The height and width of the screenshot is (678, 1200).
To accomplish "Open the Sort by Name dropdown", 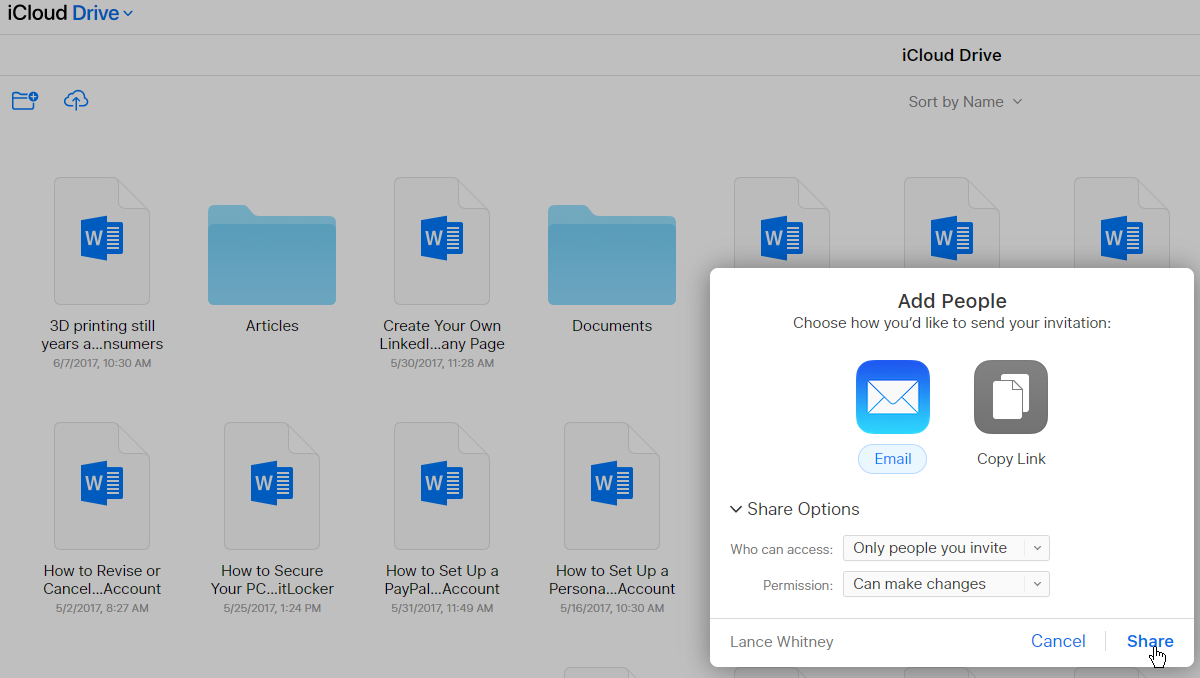I will 965,102.
